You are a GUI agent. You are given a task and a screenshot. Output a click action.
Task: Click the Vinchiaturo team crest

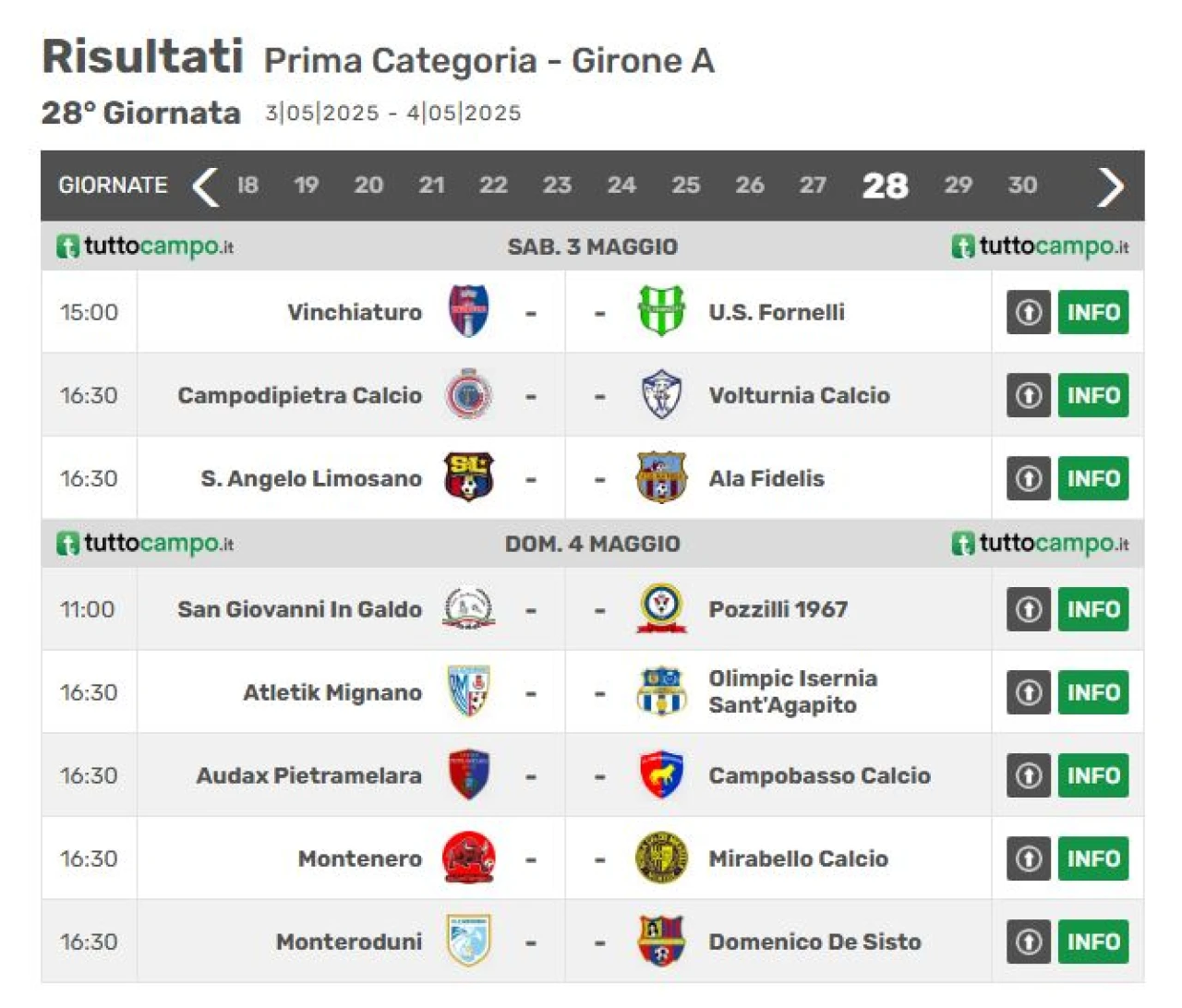[469, 311]
